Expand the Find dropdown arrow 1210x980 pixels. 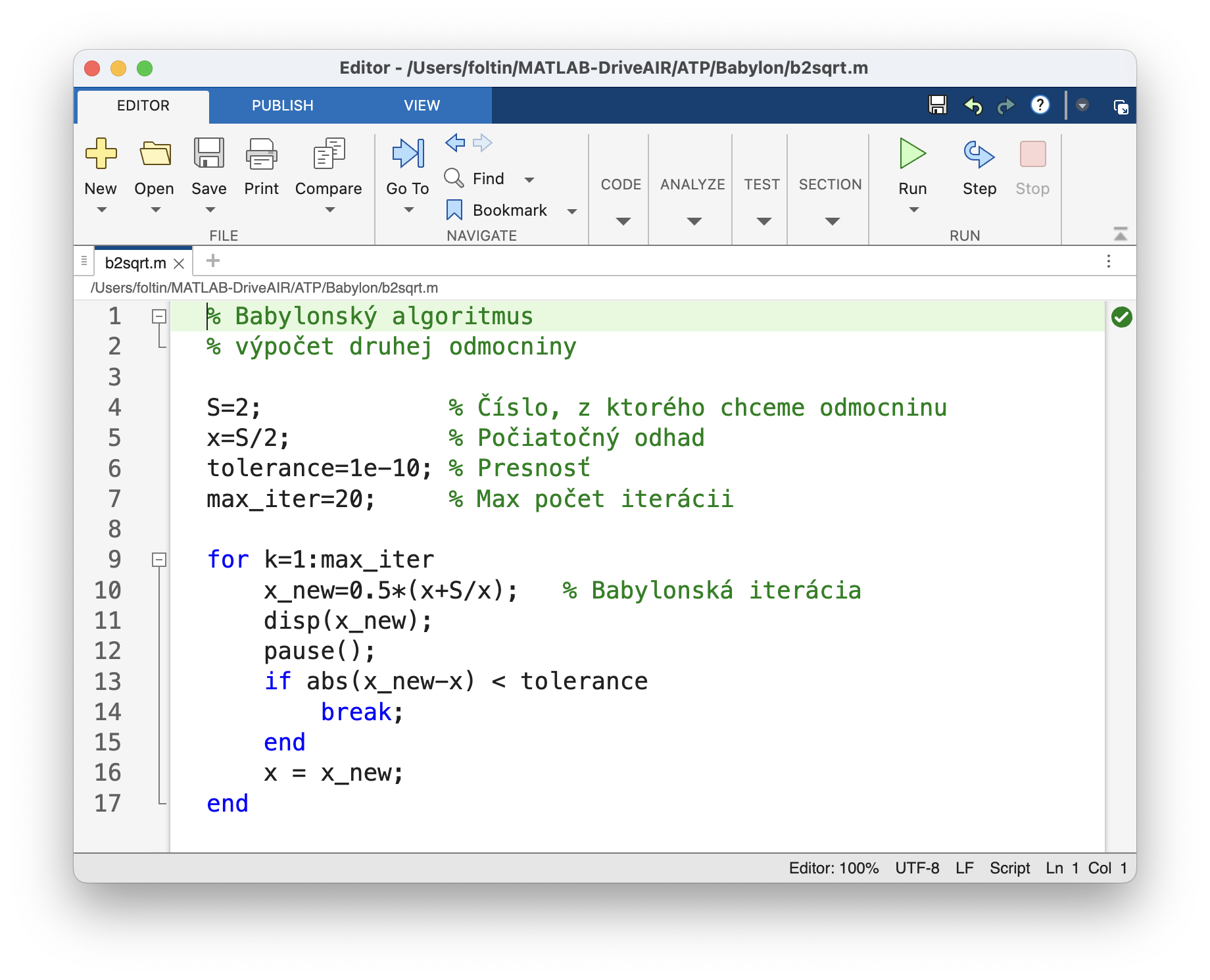[x=529, y=180]
